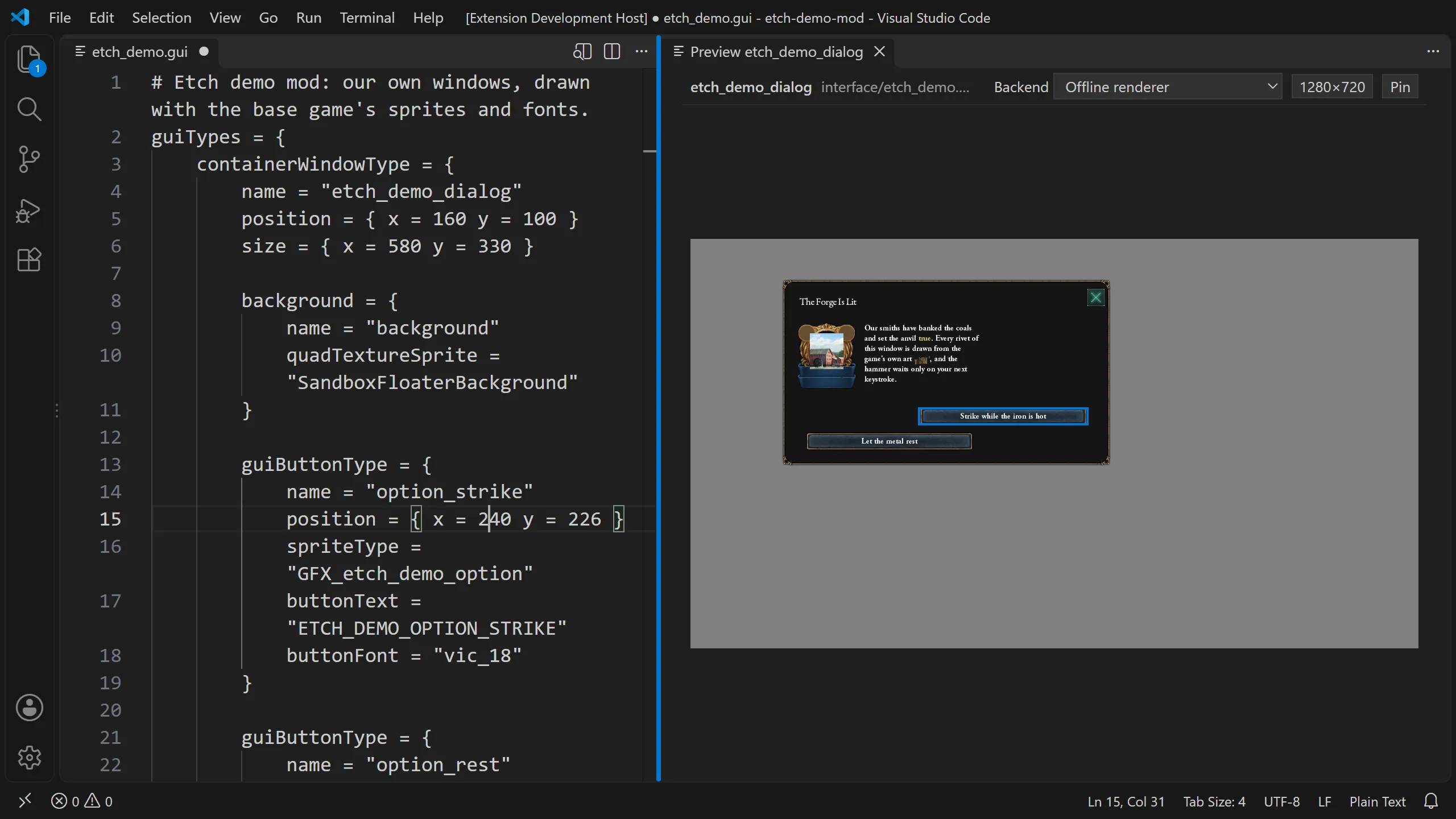Open the Explorer view in activity bar

(29, 59)
